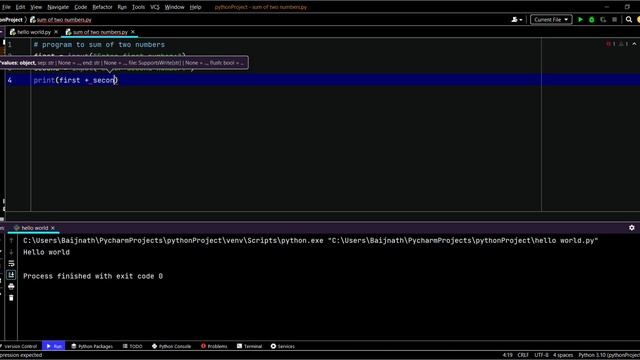Run with coverage icon in toolbar
Screen dimensions: 640x360
(x=603, y=20)
